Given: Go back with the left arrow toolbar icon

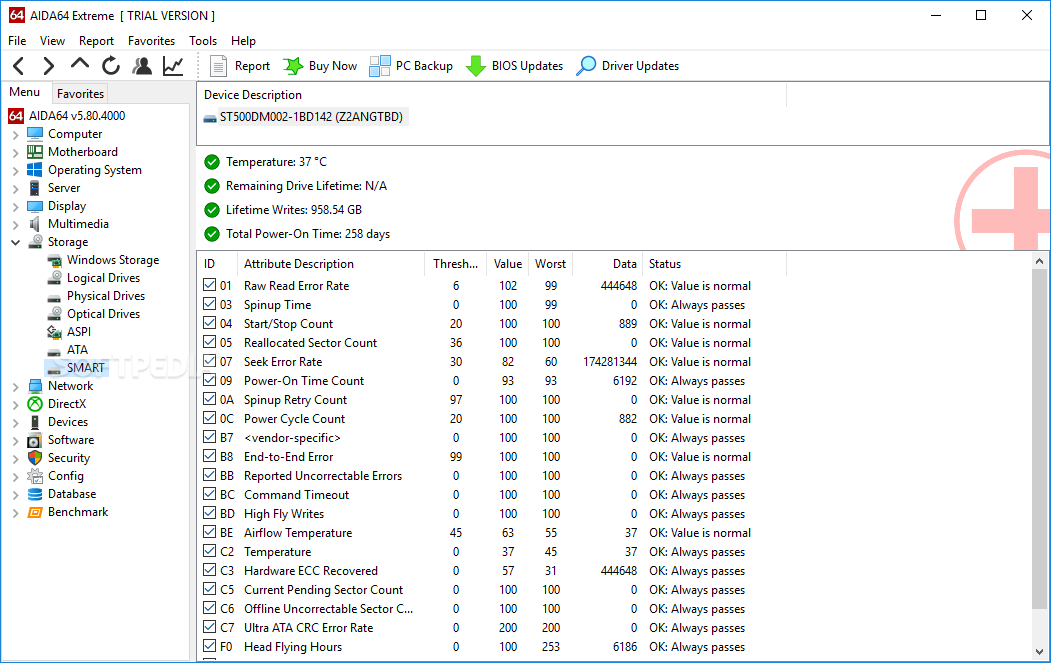Looking at the screenshot, I should pos(19,66).
